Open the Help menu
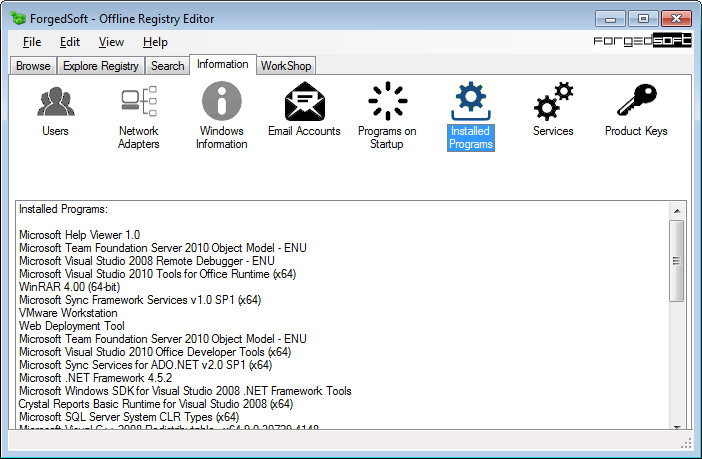 click(155, 42)
